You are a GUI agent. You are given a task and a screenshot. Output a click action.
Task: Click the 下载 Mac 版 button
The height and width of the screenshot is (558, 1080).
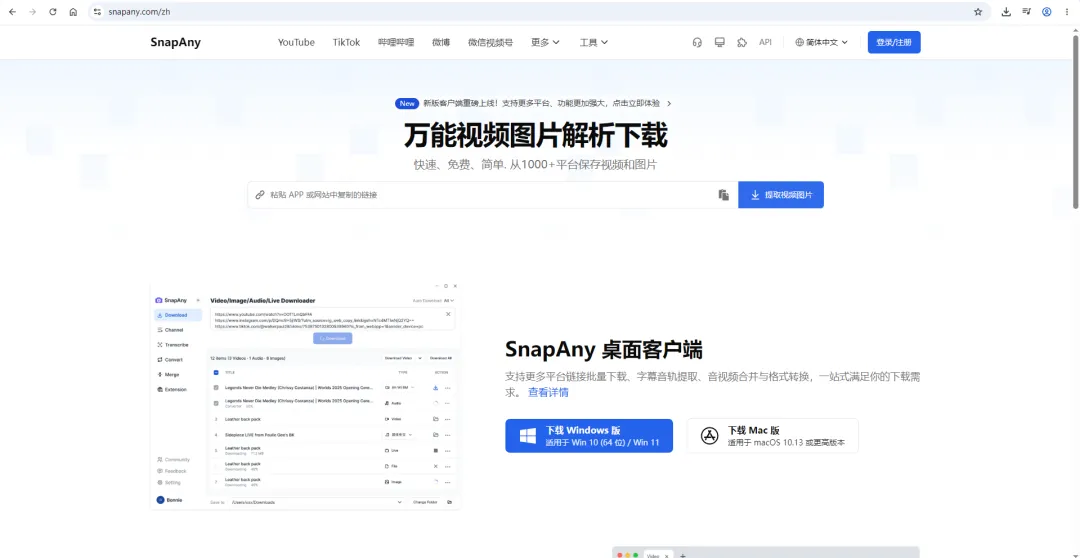pyautogui.click(x=773, y=435)
